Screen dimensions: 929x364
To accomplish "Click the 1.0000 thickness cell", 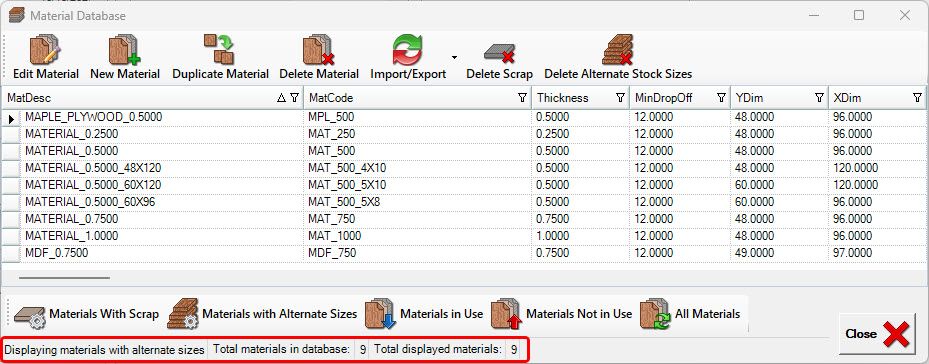I will (x=581, y=236).
